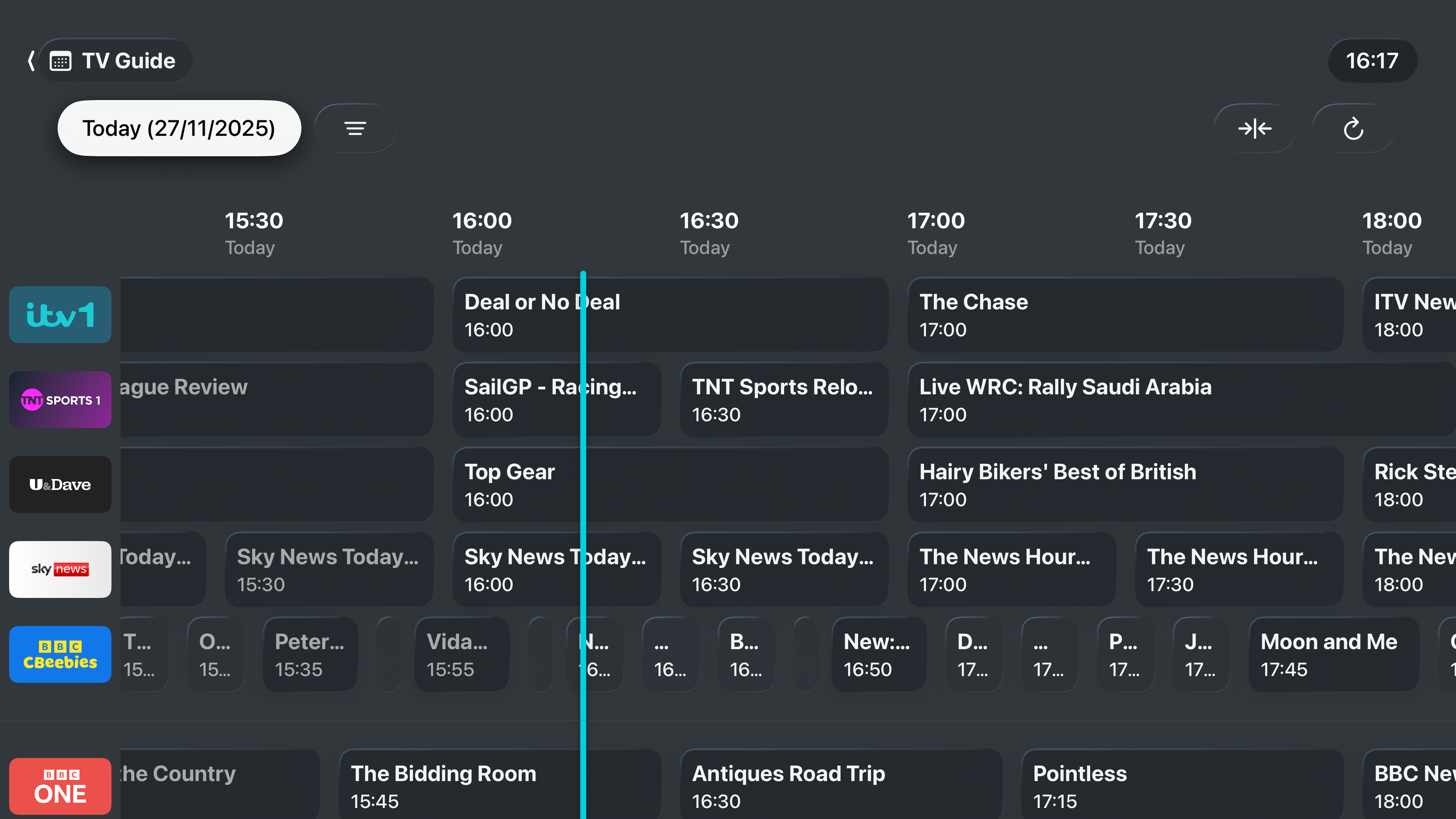Open the Today date selector
The width and height of the screenshot is (1456, 819).
coord(179,128)
